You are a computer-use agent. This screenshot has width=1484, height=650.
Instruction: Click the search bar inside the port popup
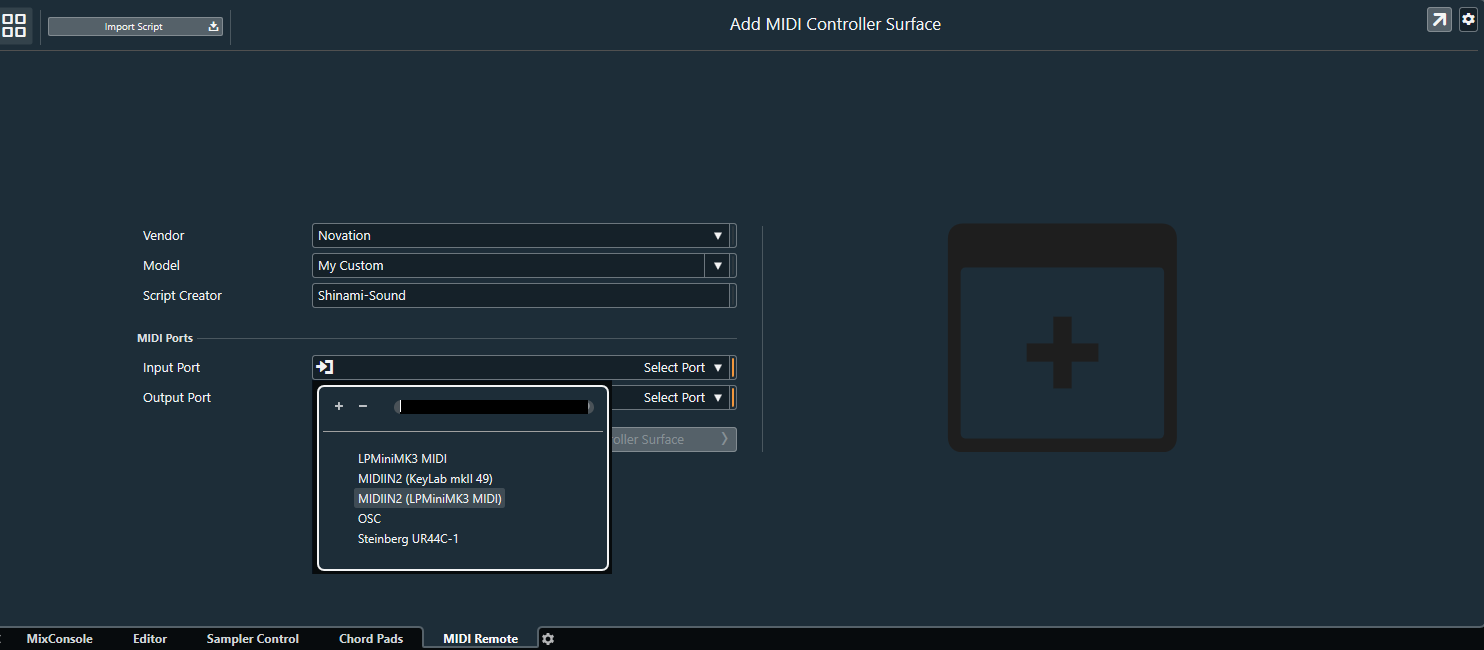tap(495, 406)
